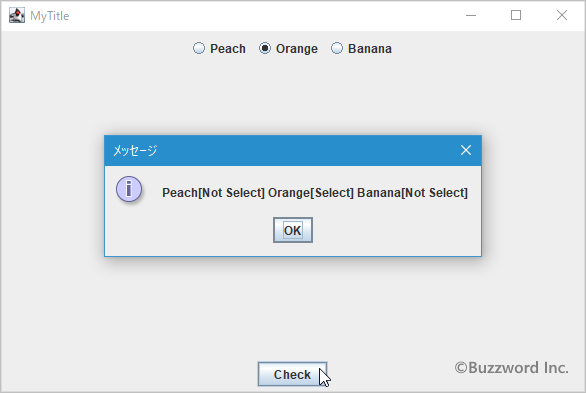The height and width of the screenshot is (393, 586).
Task: Click the blue information icon in the dialog
Action: tap(129, 189)
